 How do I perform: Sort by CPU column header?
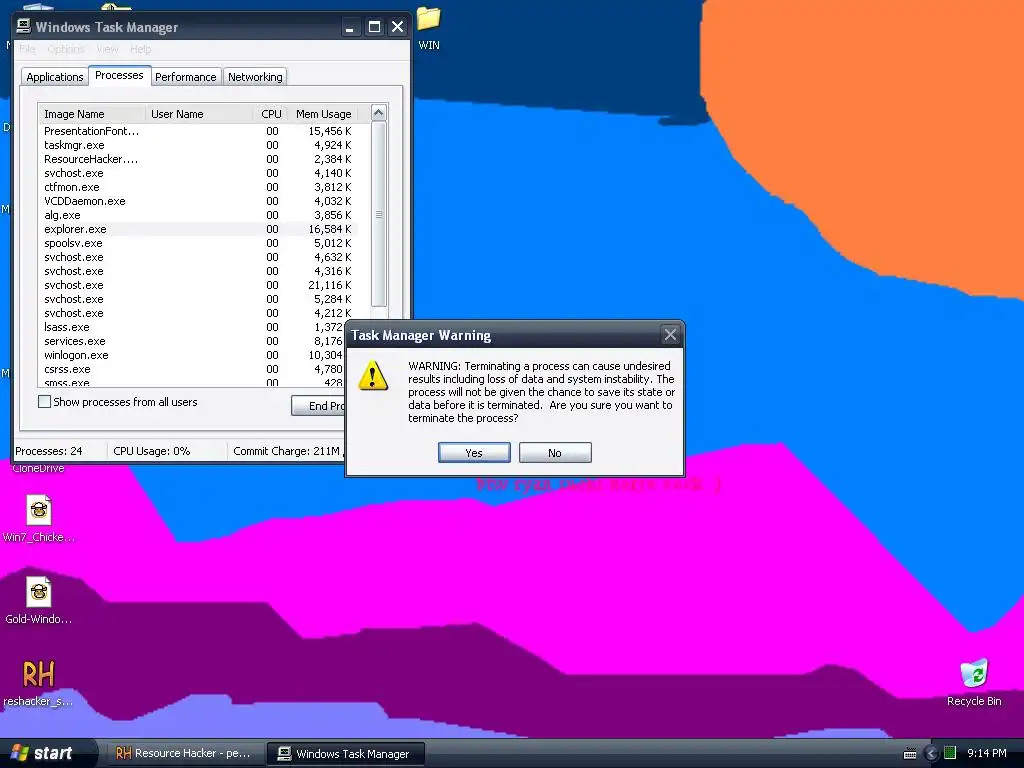click(270, 114)
